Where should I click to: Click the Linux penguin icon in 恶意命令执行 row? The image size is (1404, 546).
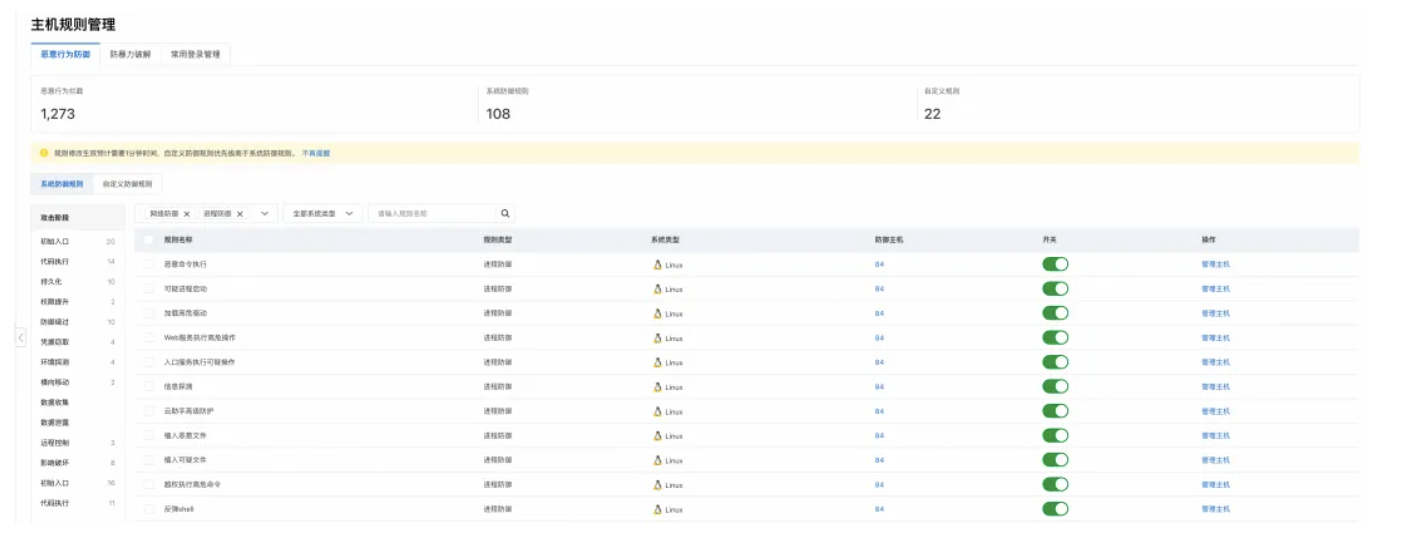coord(657,264)
